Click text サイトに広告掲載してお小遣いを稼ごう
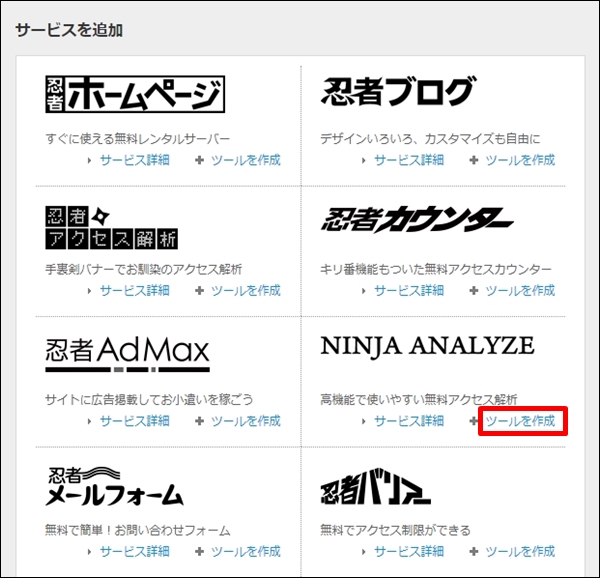The width and height of the screenshot is (600, 578). (x=149, y=400)
